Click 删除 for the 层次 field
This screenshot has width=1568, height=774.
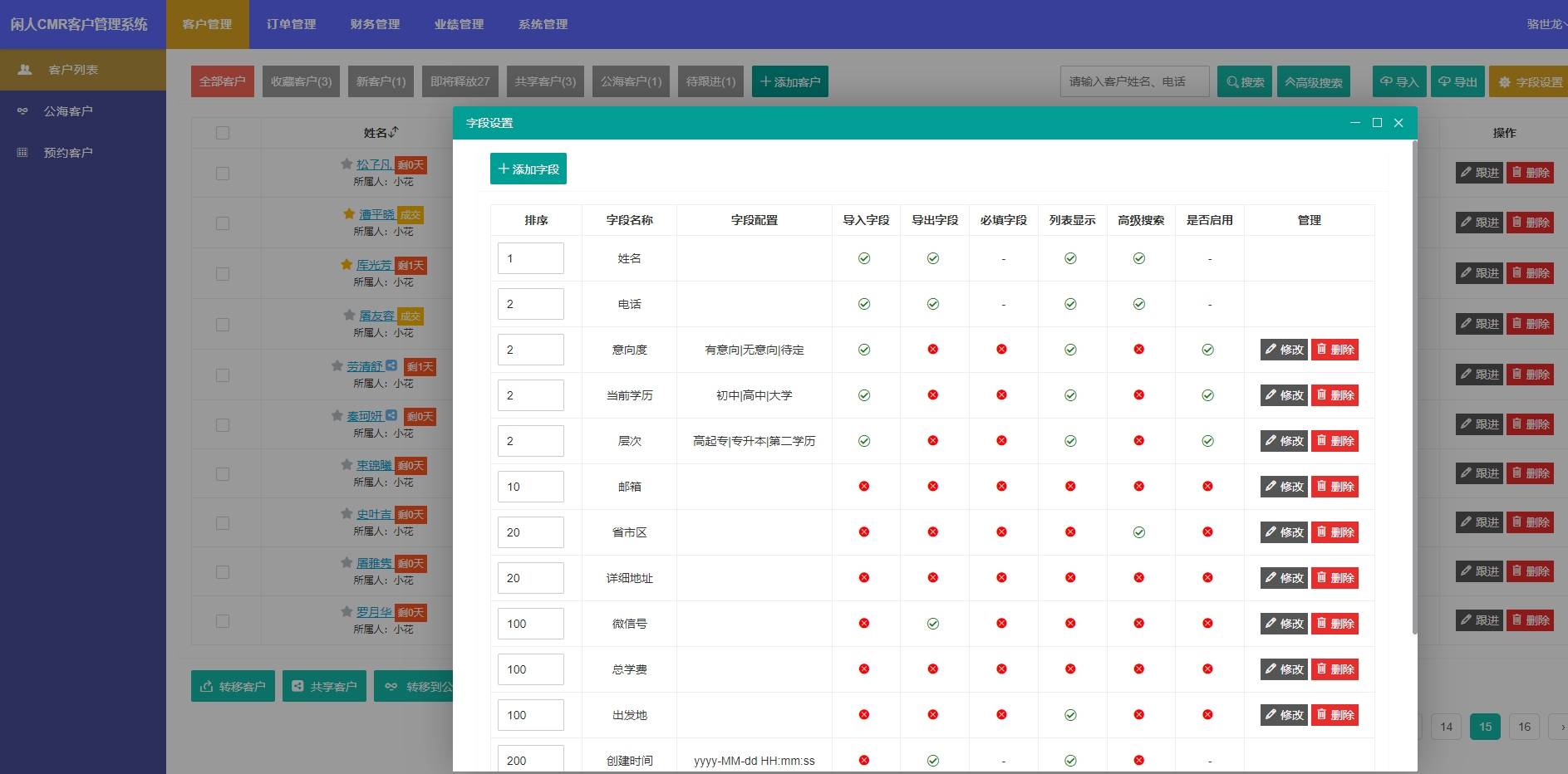1335,441
